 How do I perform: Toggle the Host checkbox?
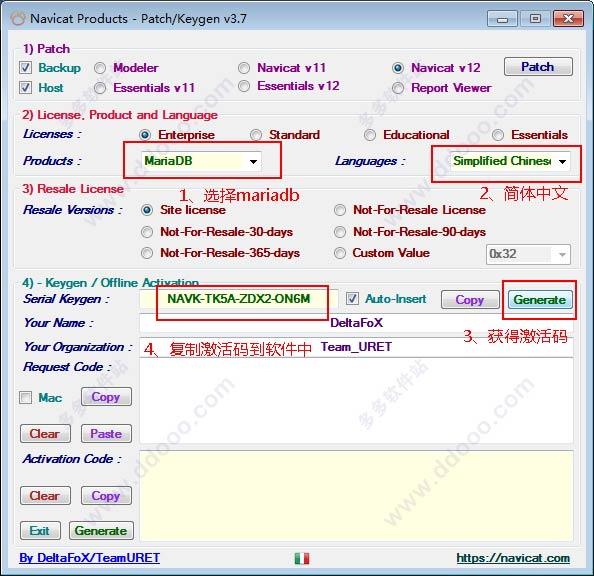coord(25,88)
